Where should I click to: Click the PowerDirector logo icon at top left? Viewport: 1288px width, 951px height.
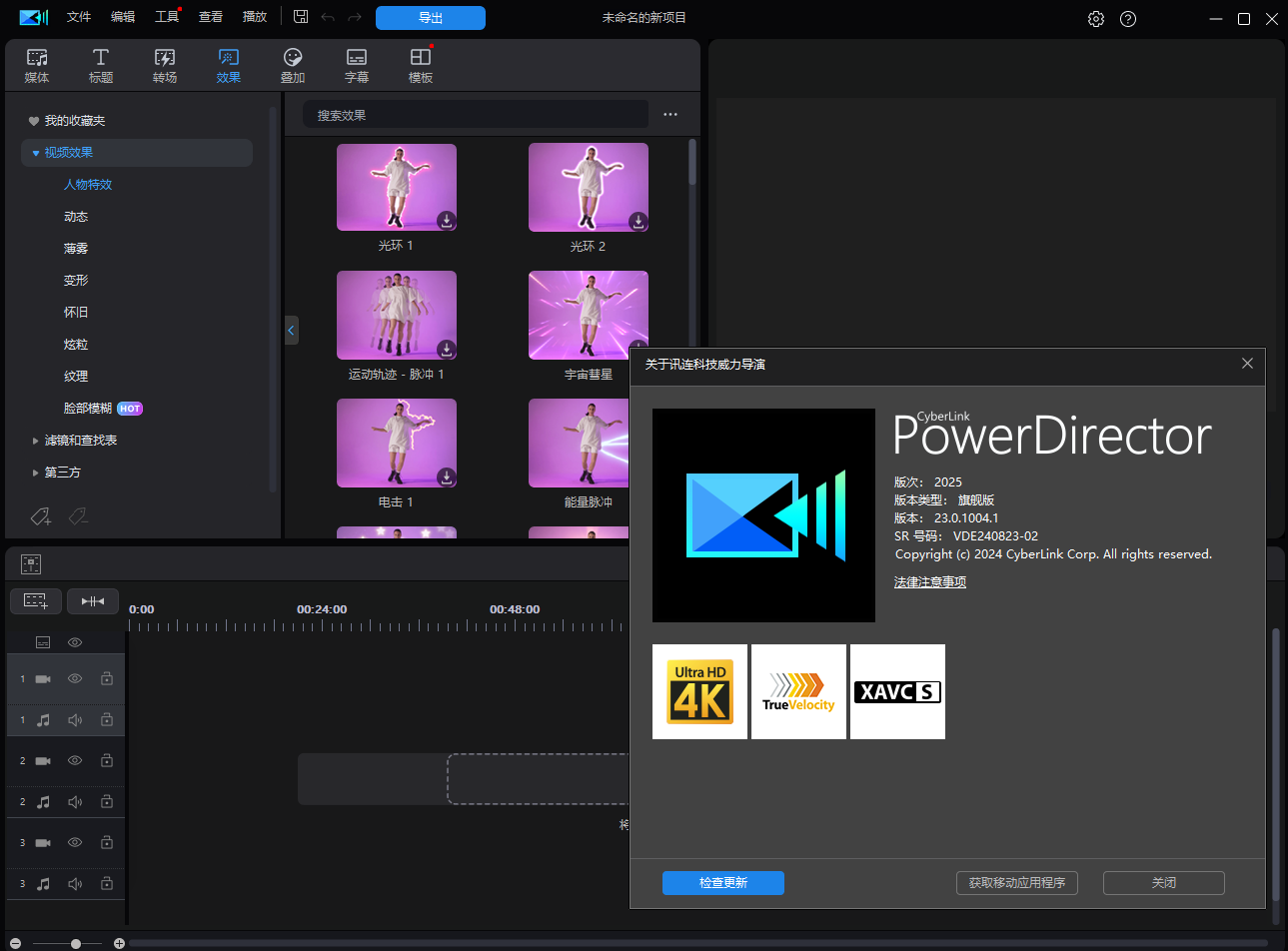tap(34, 17)
